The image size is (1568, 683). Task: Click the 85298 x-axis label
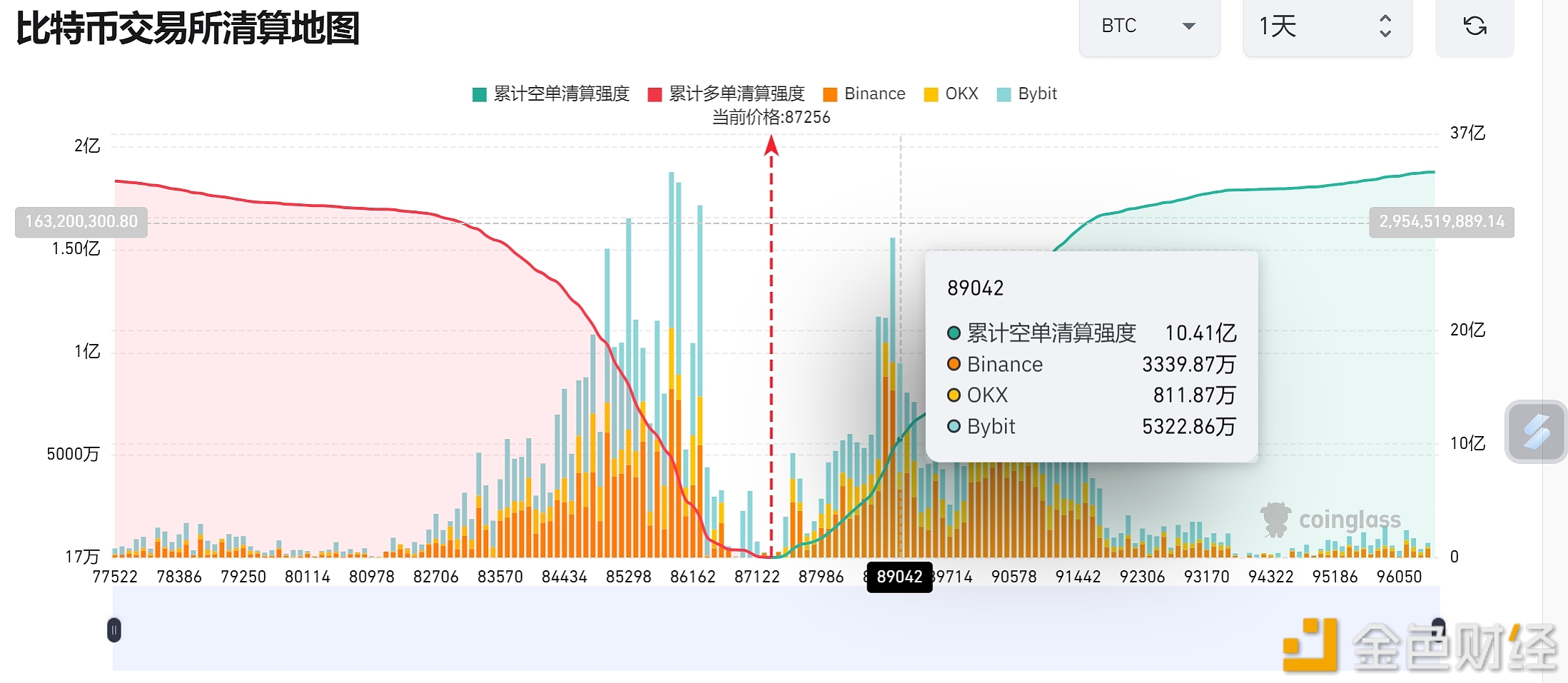pyautogui.click(x=629, y=577)
